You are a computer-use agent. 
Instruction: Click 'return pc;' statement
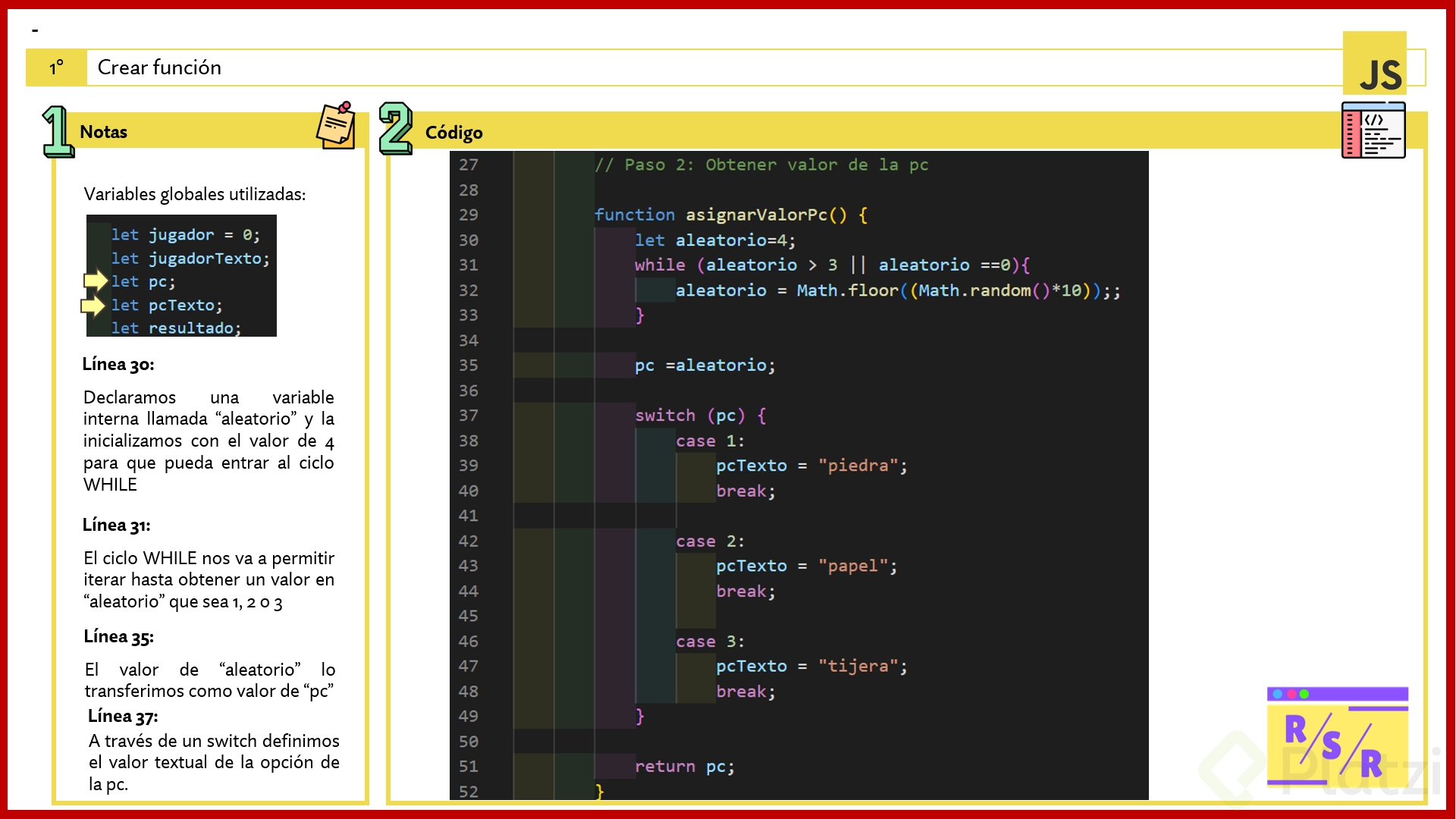(x=685, y=767)
